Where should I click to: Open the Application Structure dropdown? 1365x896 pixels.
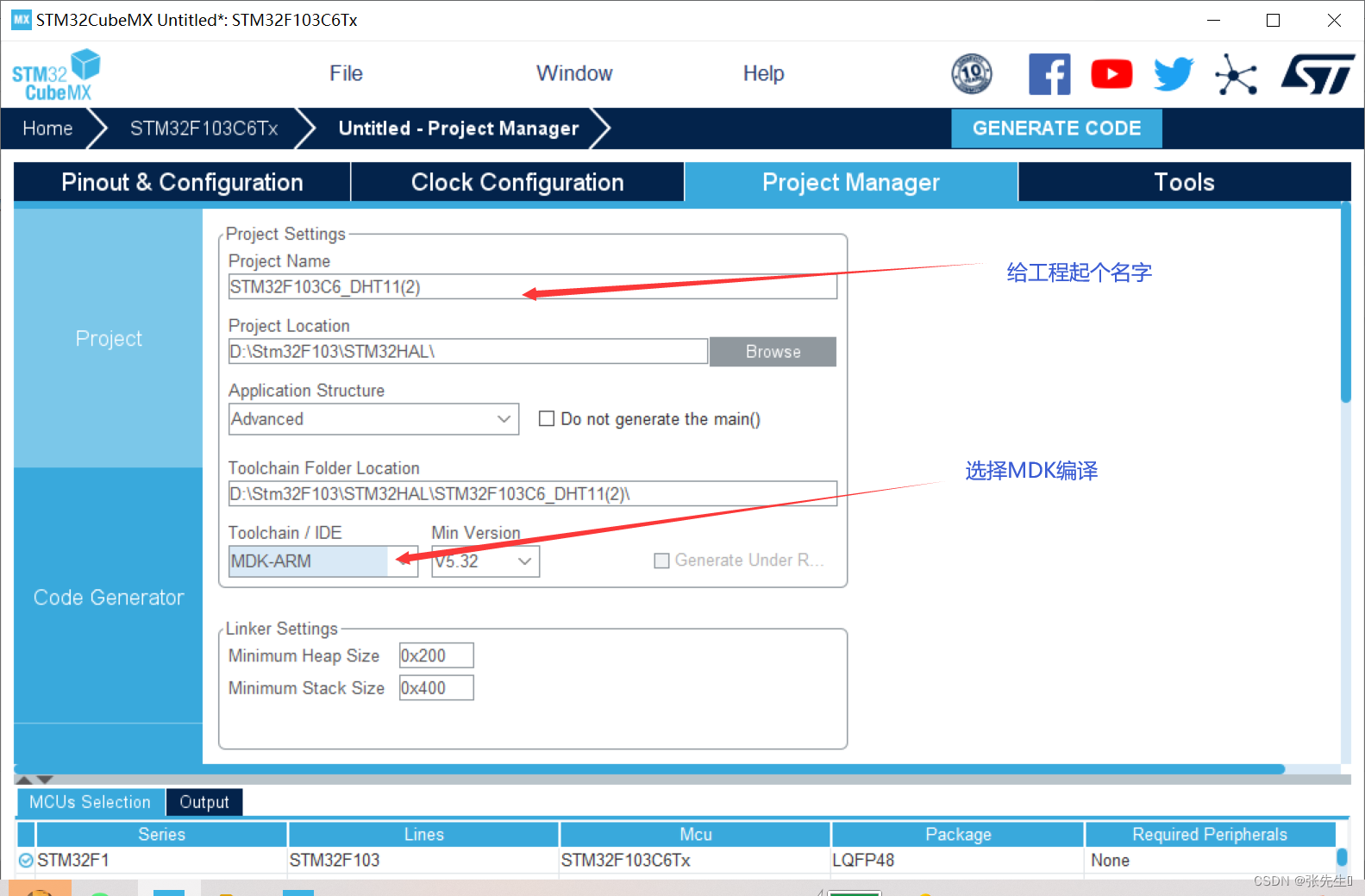pyautogui.click(x=373, y=419)
